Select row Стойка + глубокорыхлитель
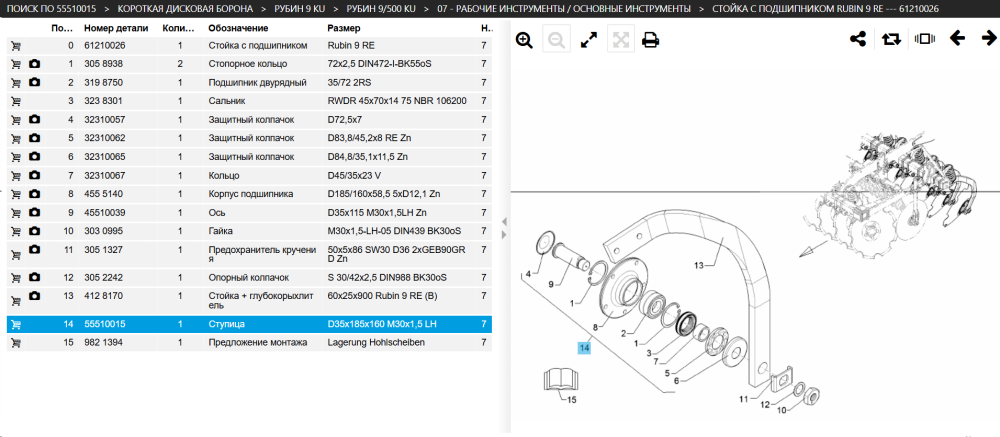The image size is (1000, 437). pos(249,301)
